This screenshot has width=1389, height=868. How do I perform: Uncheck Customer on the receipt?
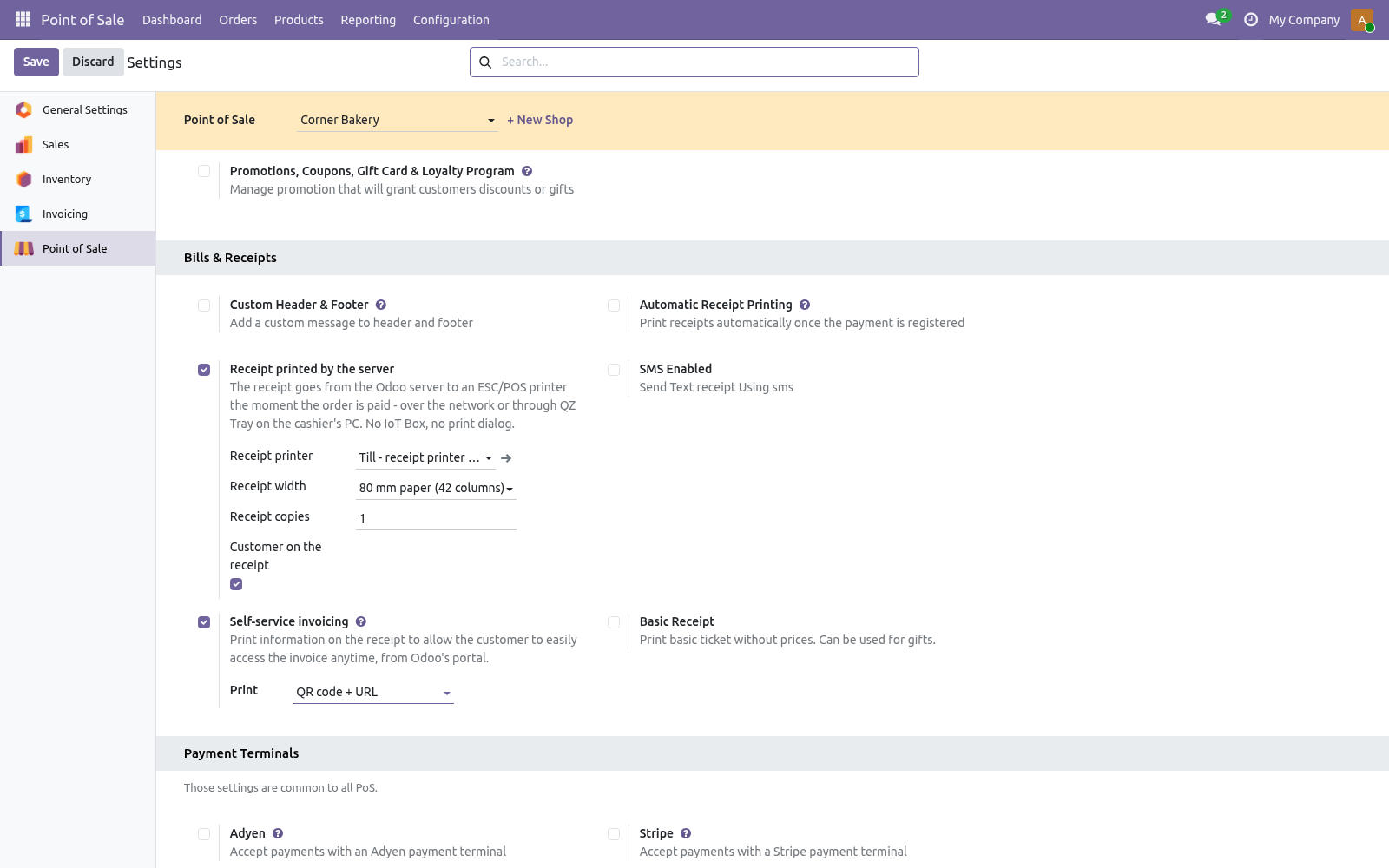[x=236, y=584]
